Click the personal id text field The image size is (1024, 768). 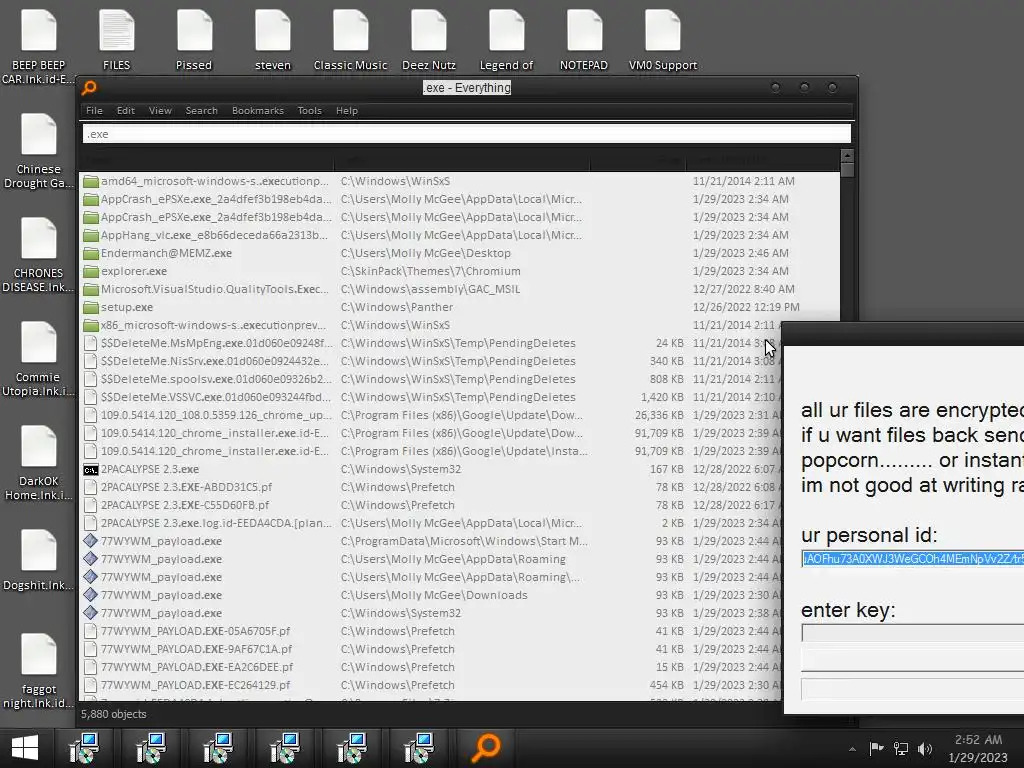click(912, 558)
